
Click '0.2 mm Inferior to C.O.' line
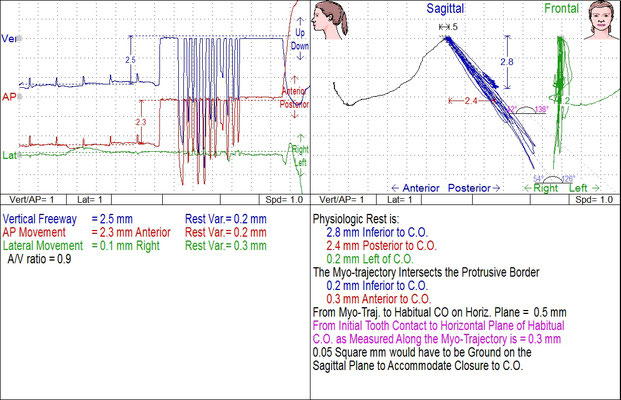(x=377, y=286)
